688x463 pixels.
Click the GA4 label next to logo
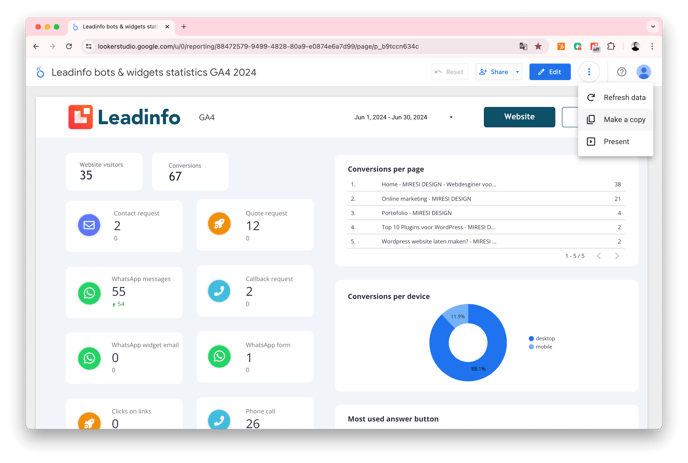coord(207,117)
